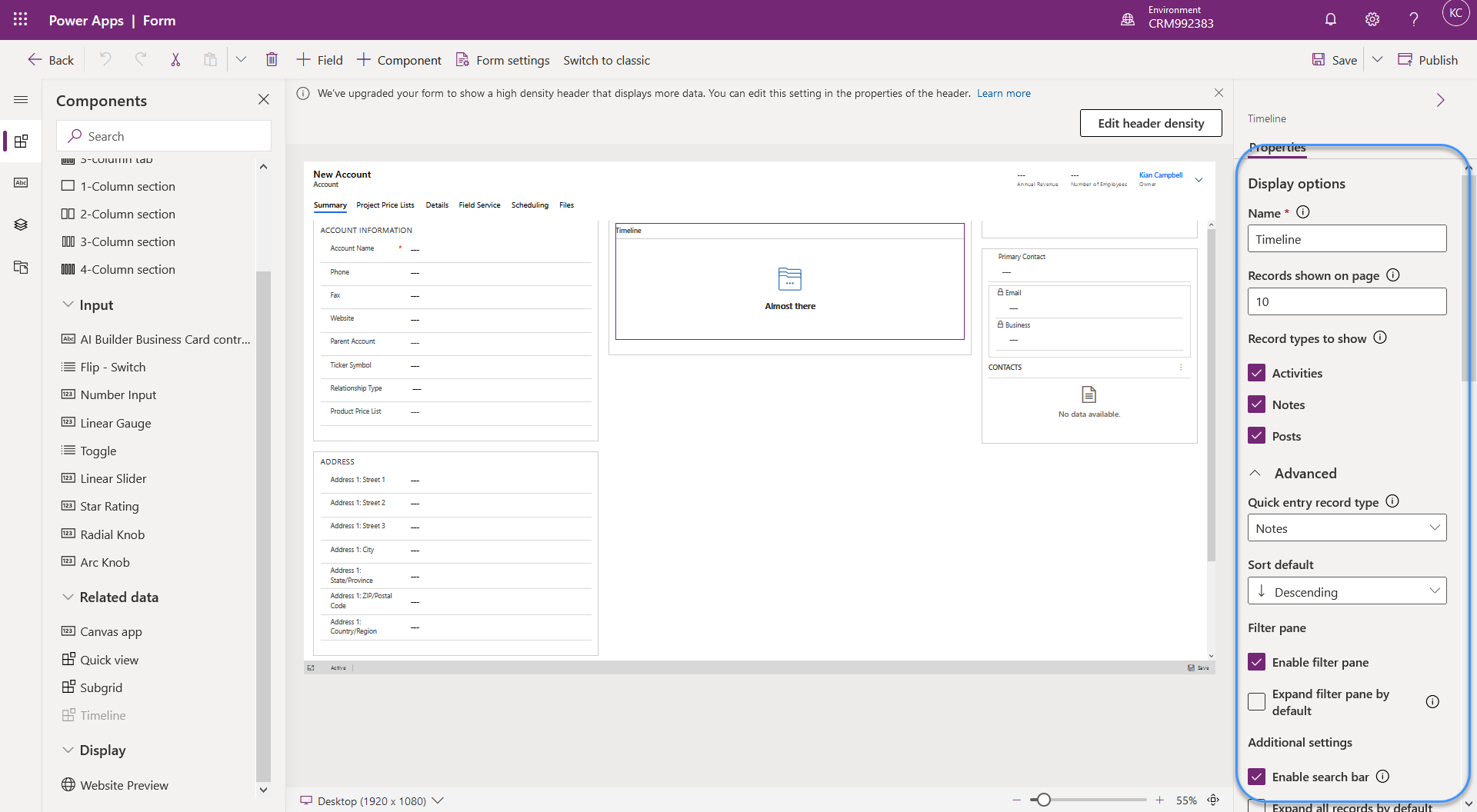Open the tree view layers icon

pyautogui.click(x=21, y=225)
